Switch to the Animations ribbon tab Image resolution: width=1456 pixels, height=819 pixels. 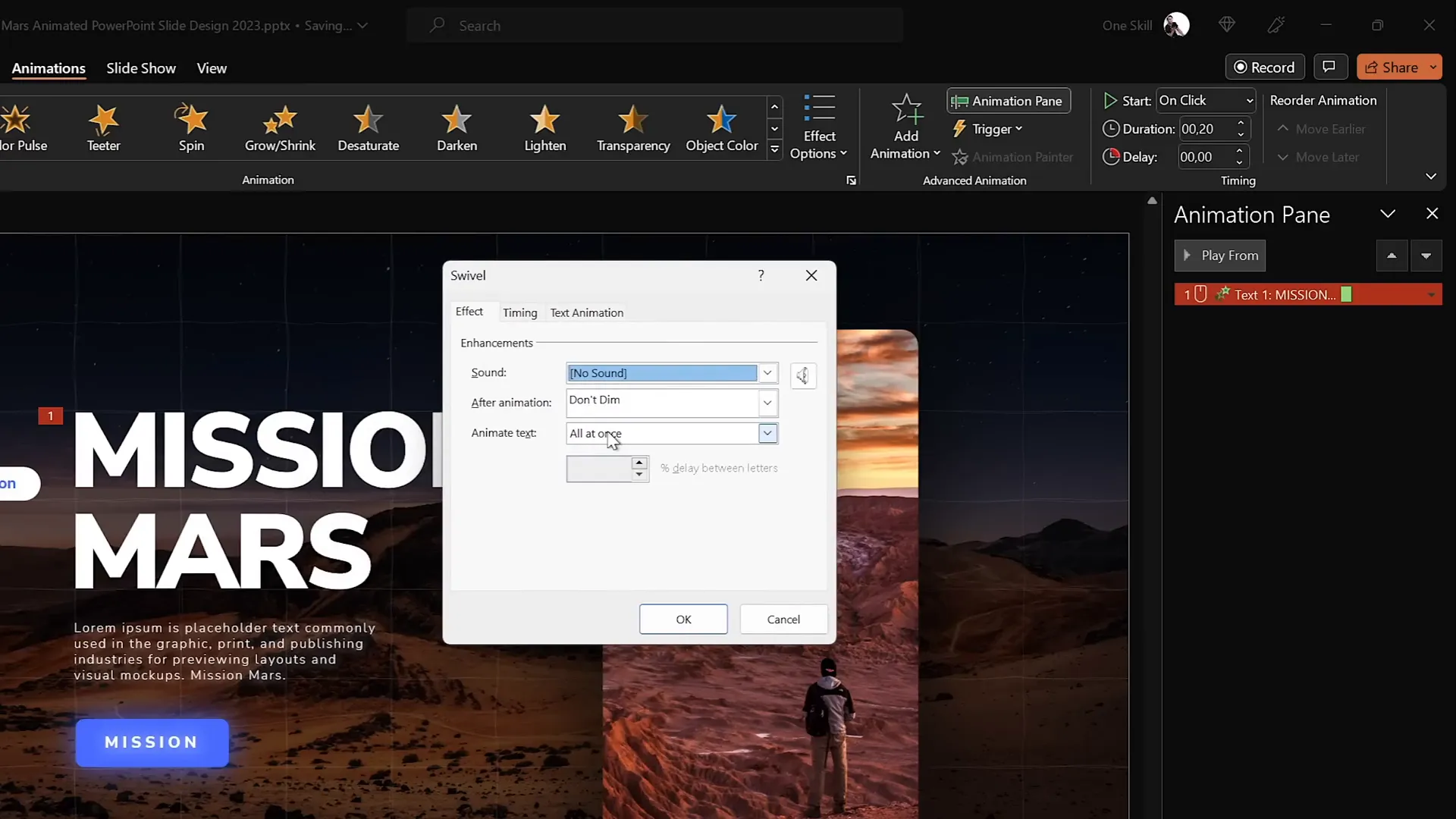click(x=49, y=68)
